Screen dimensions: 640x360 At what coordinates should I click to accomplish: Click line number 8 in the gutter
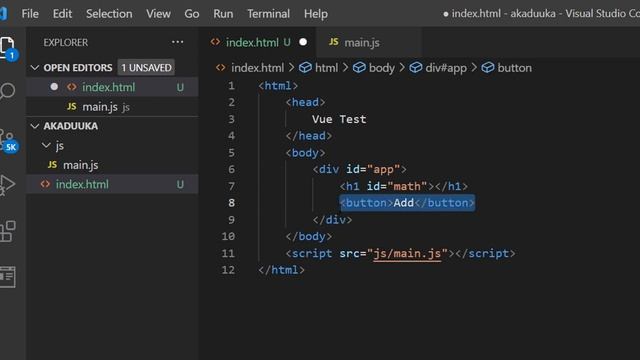point(231,203)
